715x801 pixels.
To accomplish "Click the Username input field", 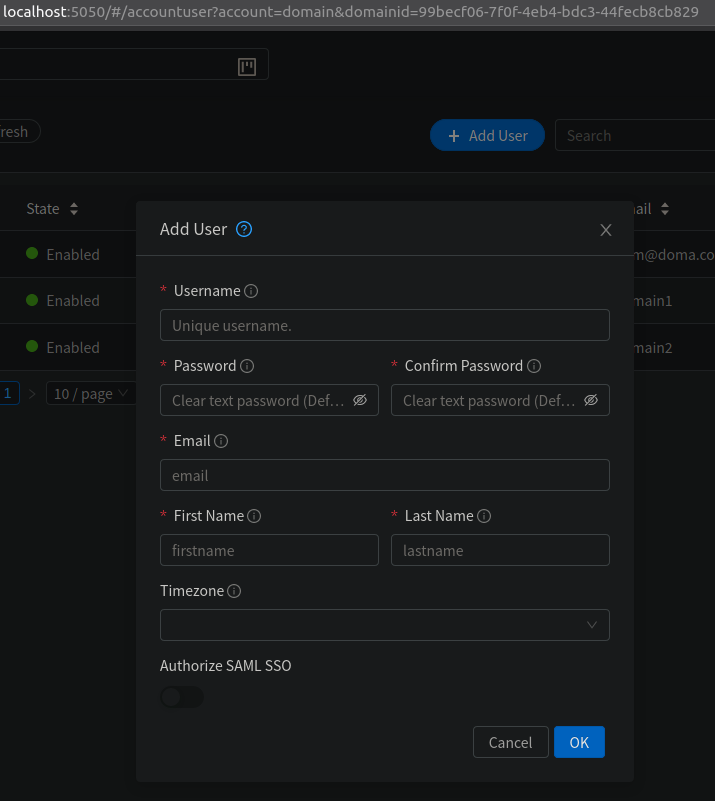I will [x=385, y=325].
